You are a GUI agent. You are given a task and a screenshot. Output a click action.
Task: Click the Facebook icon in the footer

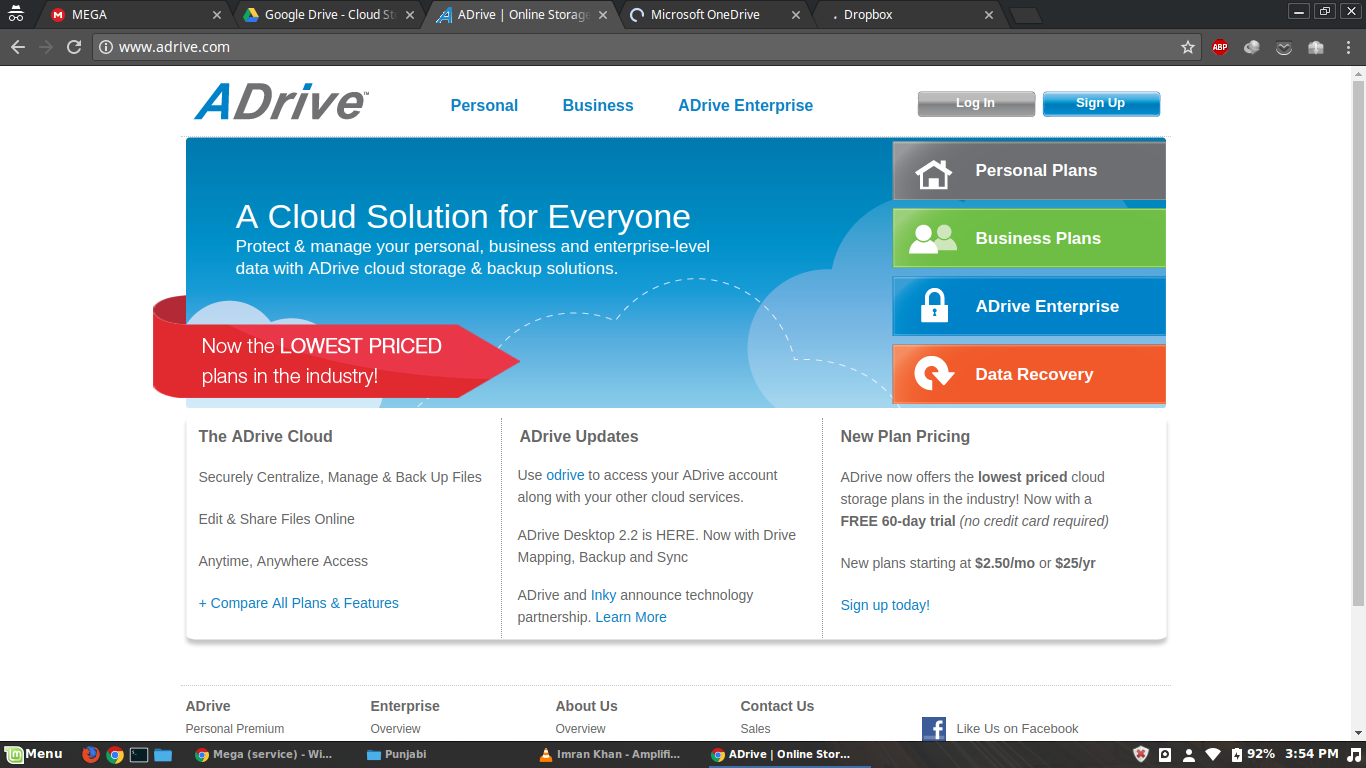point(934,729)
